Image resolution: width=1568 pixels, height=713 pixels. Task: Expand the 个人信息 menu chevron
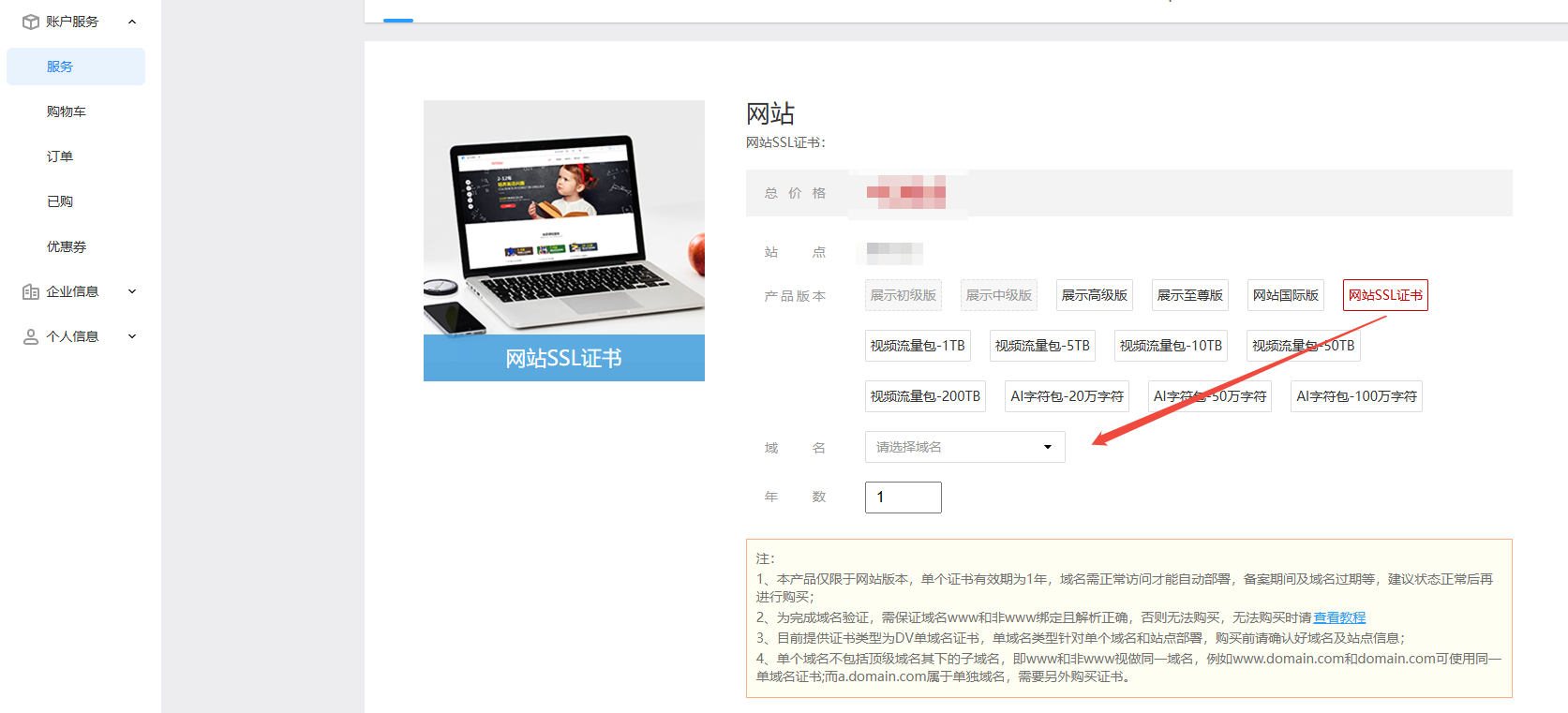(132, 336)
